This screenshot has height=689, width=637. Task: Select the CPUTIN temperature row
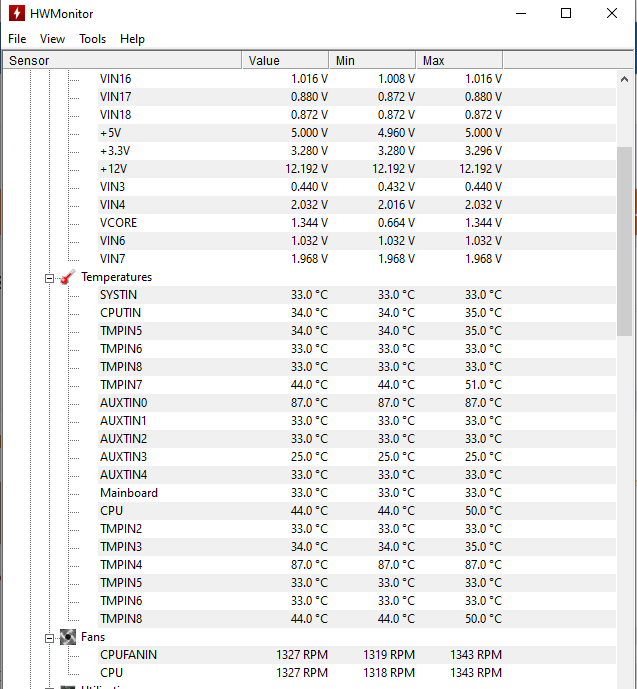(x=357, y=313)
